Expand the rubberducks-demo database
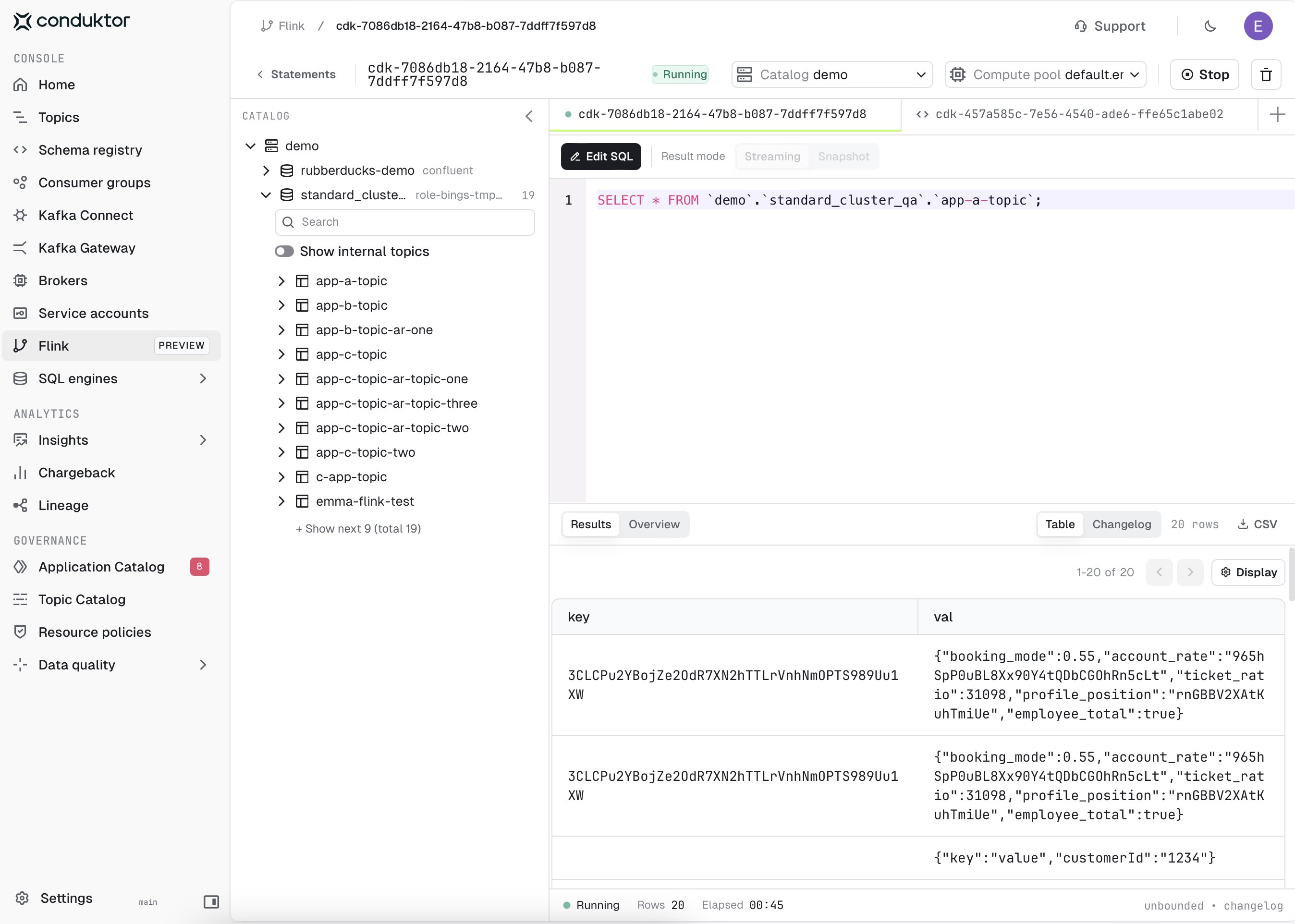Viewport: 1295px width, 924px height. pyautogui.click(x=266, y=170)
